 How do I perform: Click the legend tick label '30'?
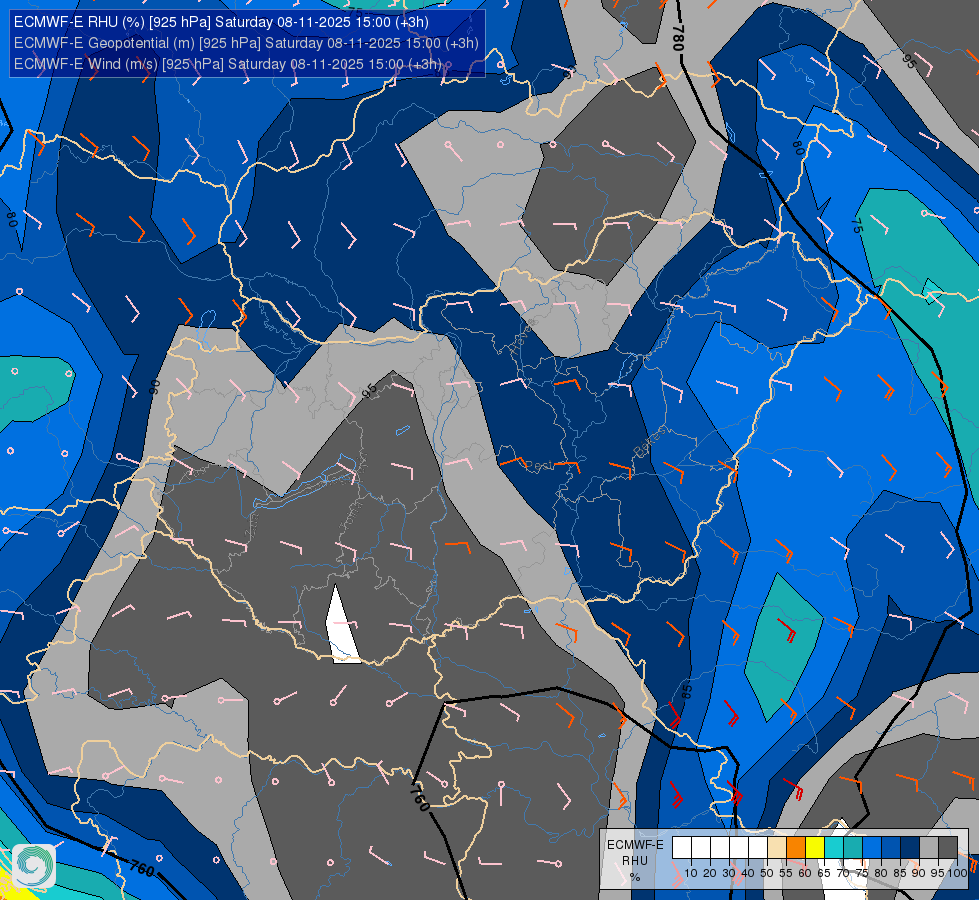pos(729,873)
